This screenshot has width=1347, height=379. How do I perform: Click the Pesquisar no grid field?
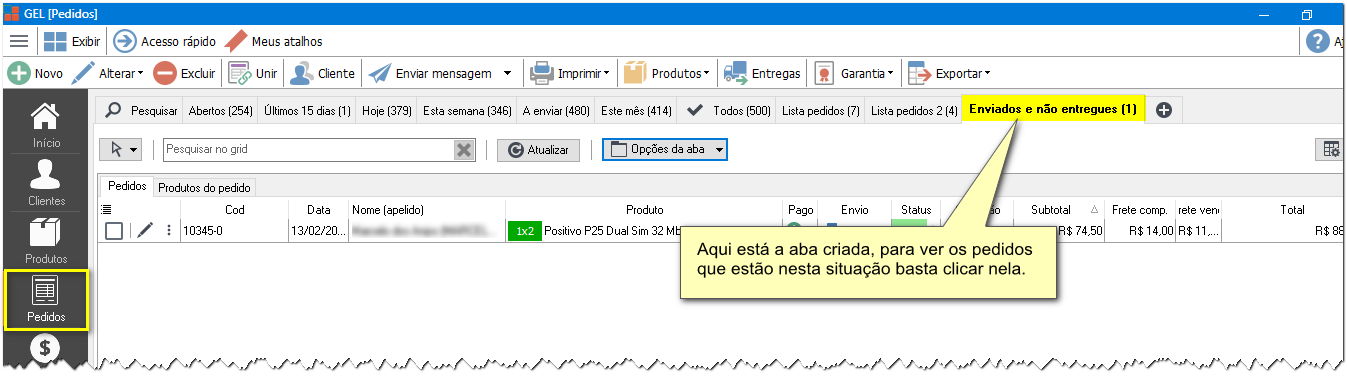309,149
